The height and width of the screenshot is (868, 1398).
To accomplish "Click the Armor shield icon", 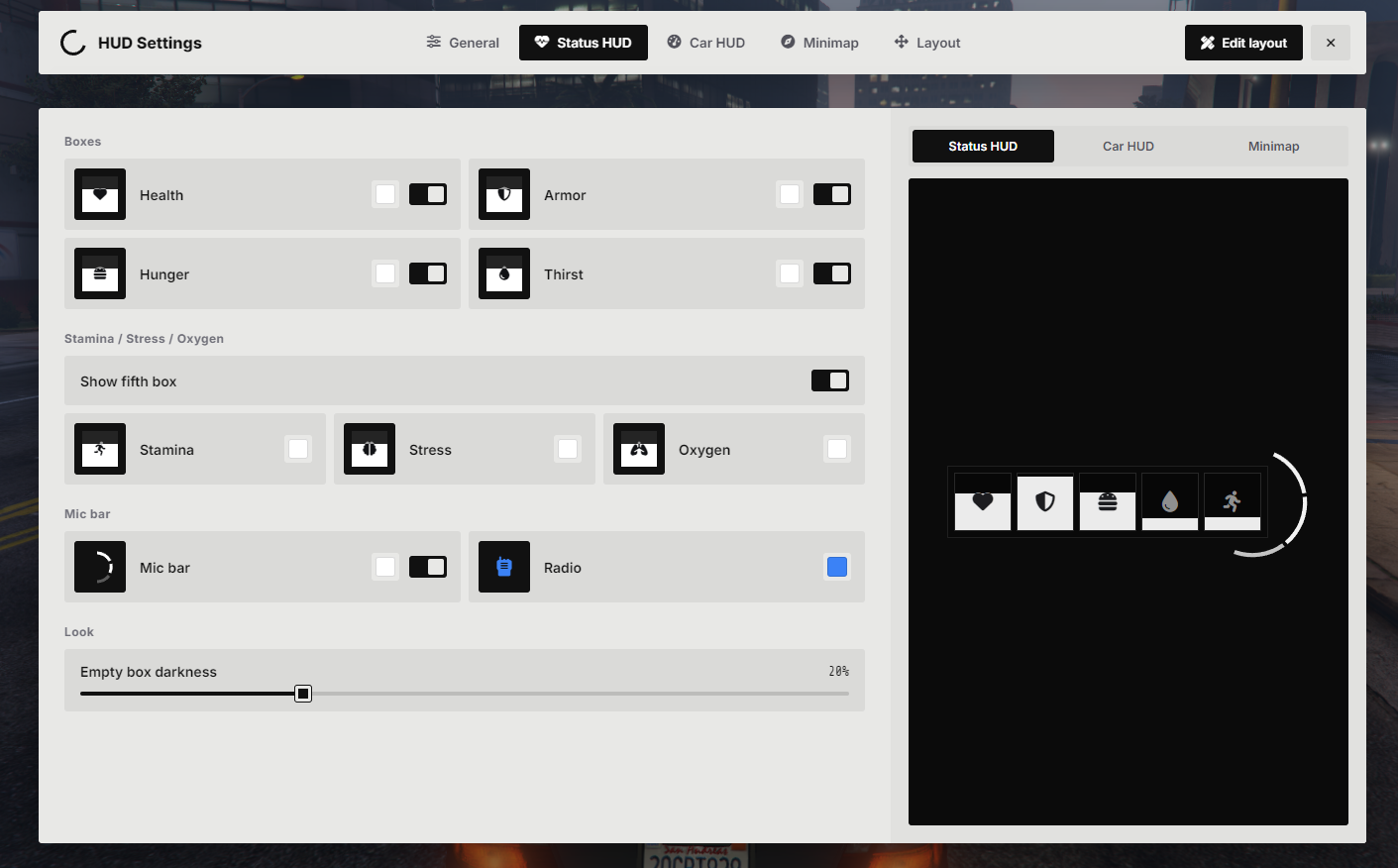I will (x=504, y=194).
